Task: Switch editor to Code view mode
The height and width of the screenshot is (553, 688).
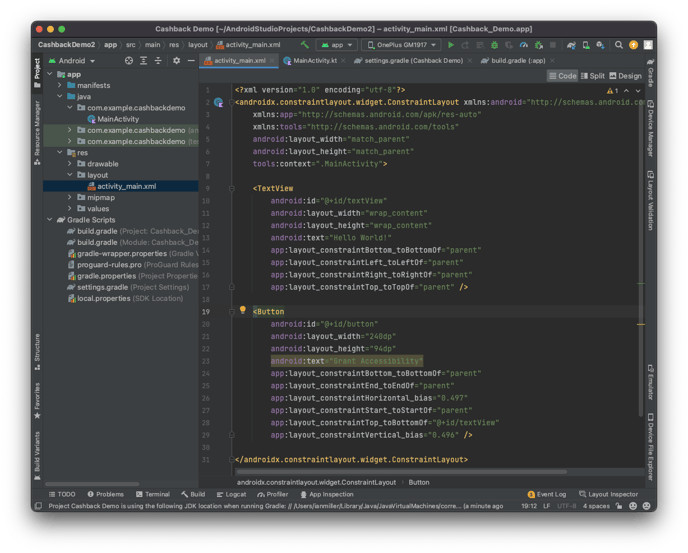Action: (563, 76)
